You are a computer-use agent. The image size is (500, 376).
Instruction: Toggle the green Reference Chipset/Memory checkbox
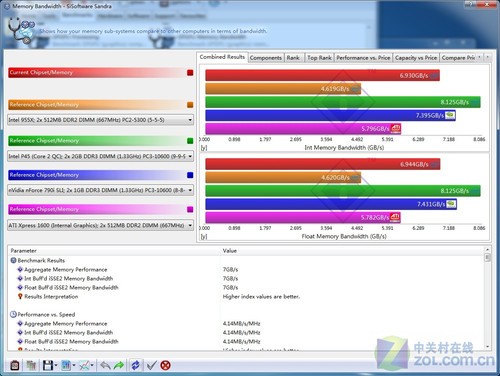coord(190,141)
